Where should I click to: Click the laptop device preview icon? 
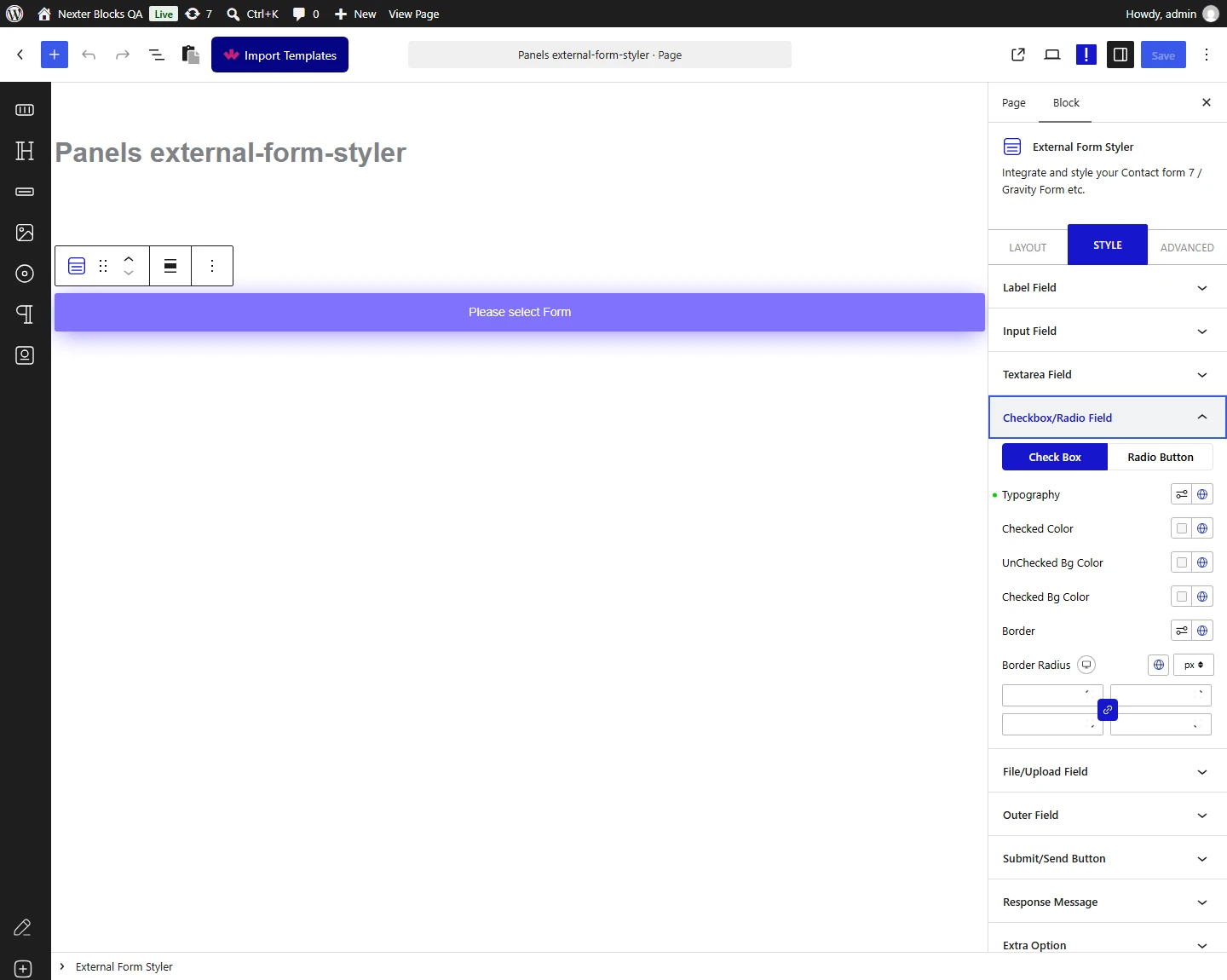pyautogui.click(x=1052, y=55)
